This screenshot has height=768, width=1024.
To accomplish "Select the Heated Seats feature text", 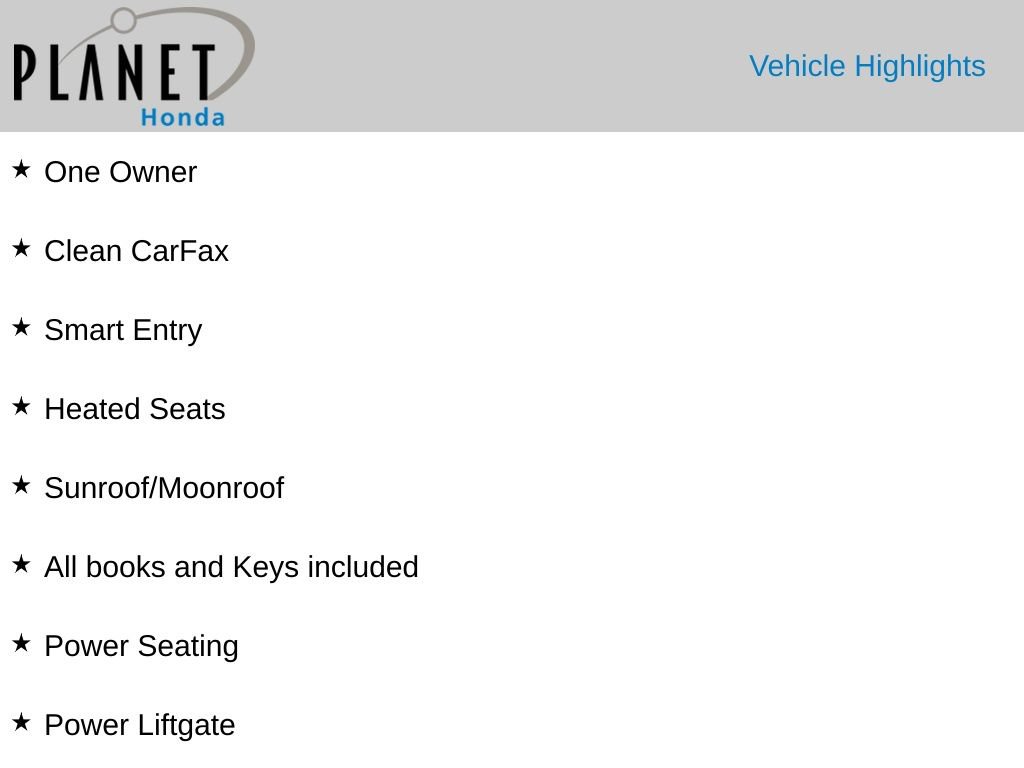I will 135,409.
